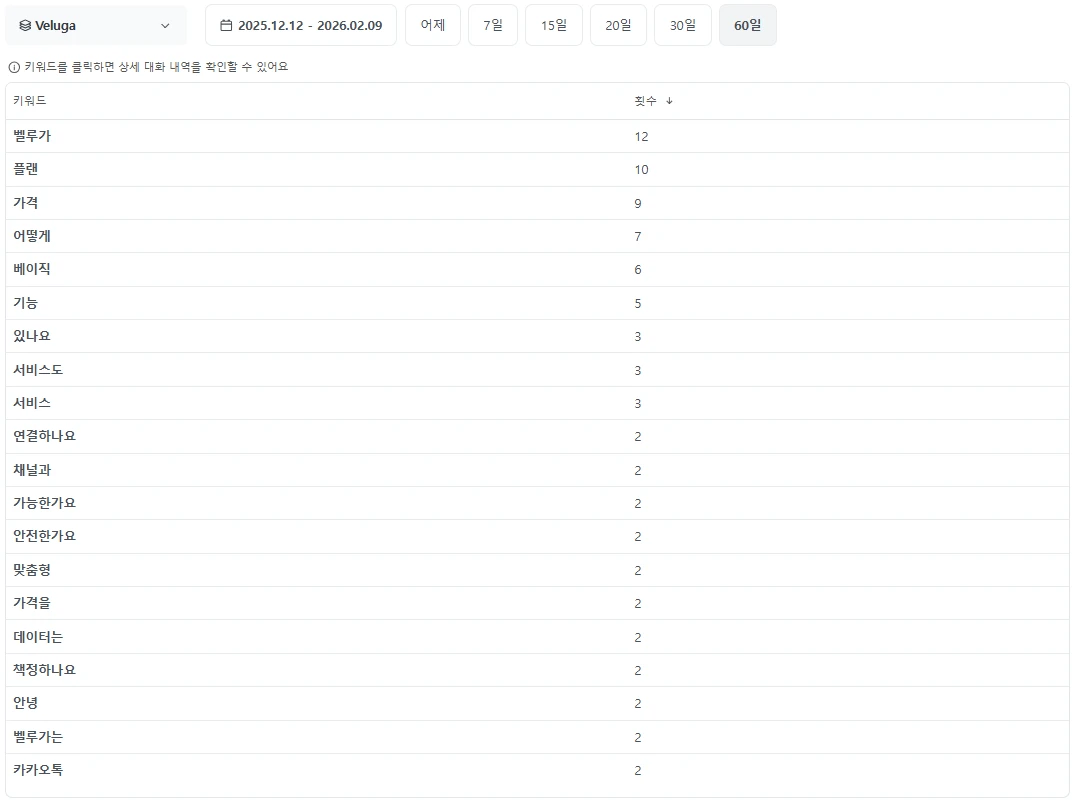The width and height of the screenshot is (1079, 806).
Task: Expand the chevron on Veluga selector
Action: [165, 26]
